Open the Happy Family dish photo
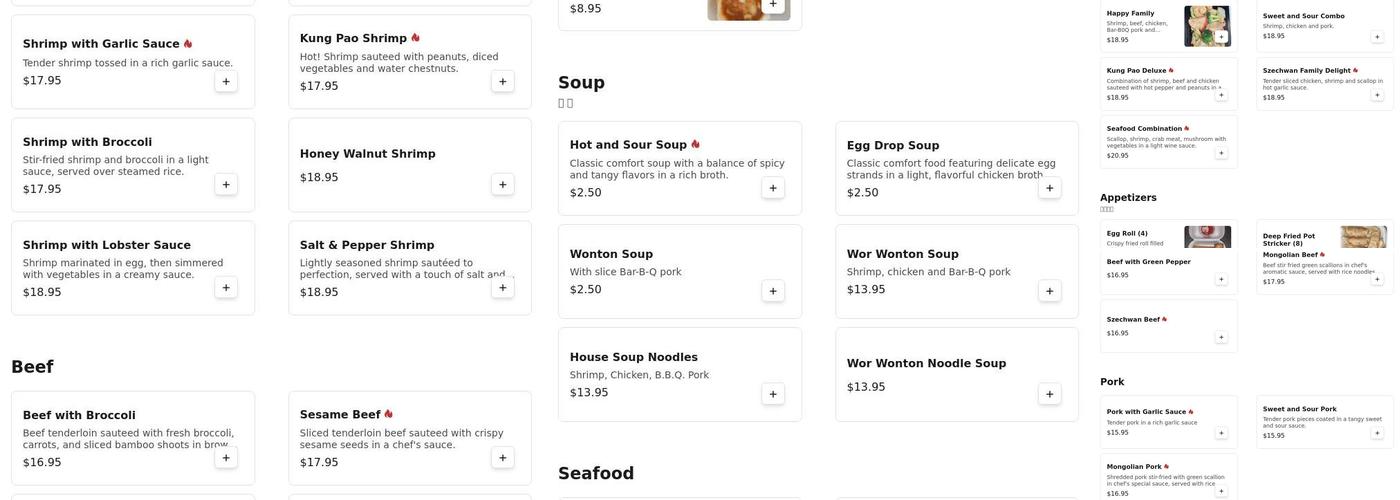The height and width of the screenshot is (500, 1400). tap(1207, 26)
